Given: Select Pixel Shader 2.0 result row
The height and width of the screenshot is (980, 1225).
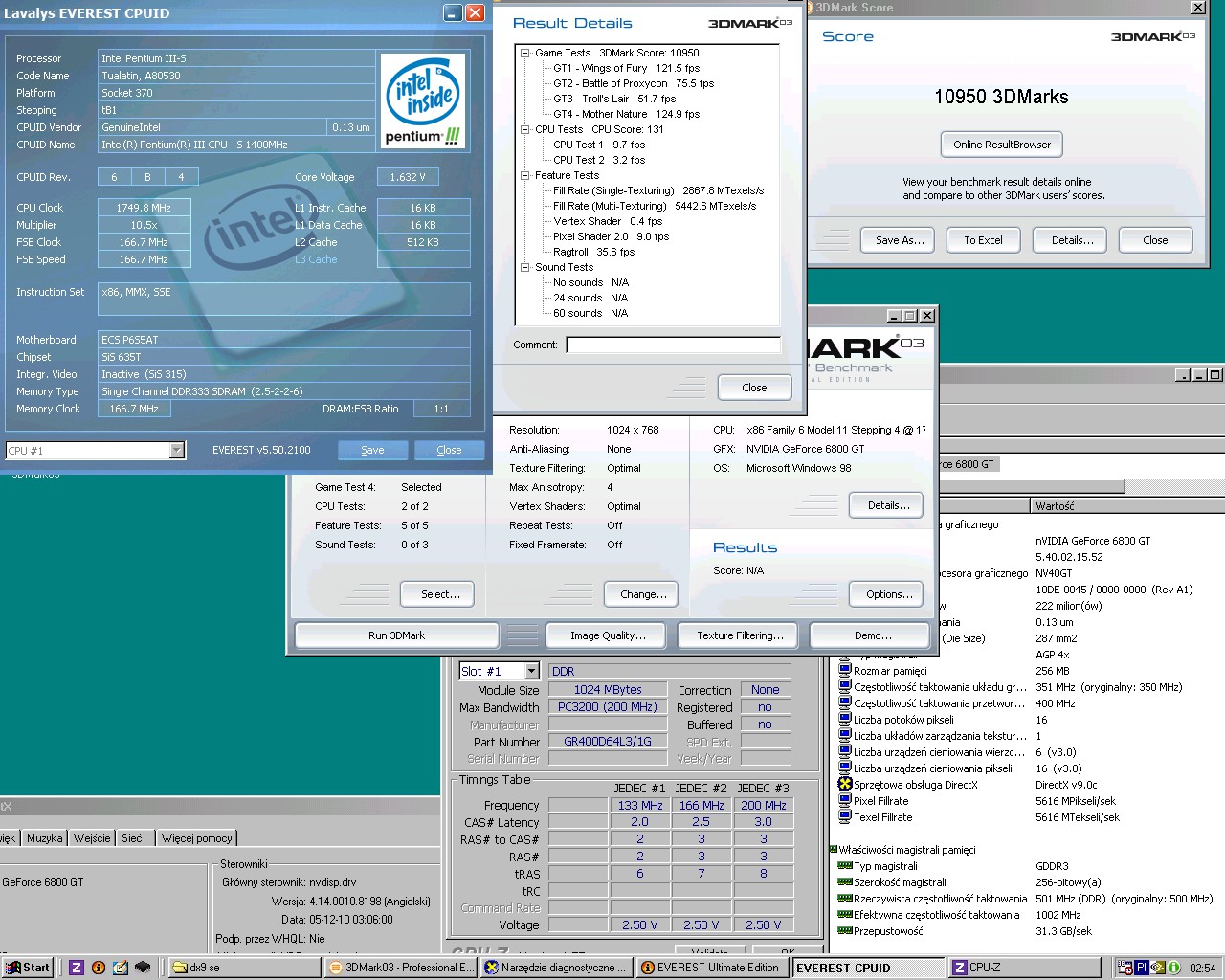Looking at the screenshot, I should (x=611, y=236).
